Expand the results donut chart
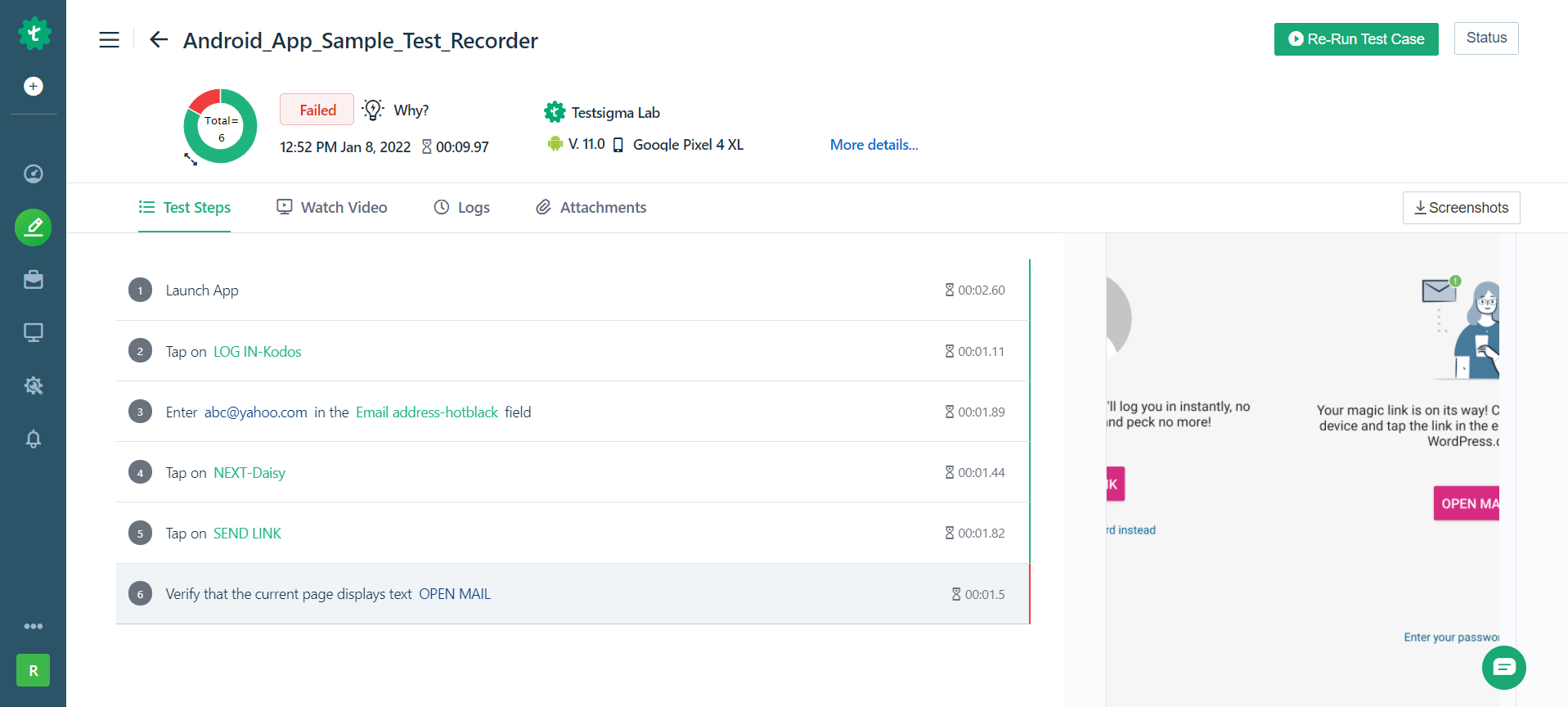 [191, 160]
